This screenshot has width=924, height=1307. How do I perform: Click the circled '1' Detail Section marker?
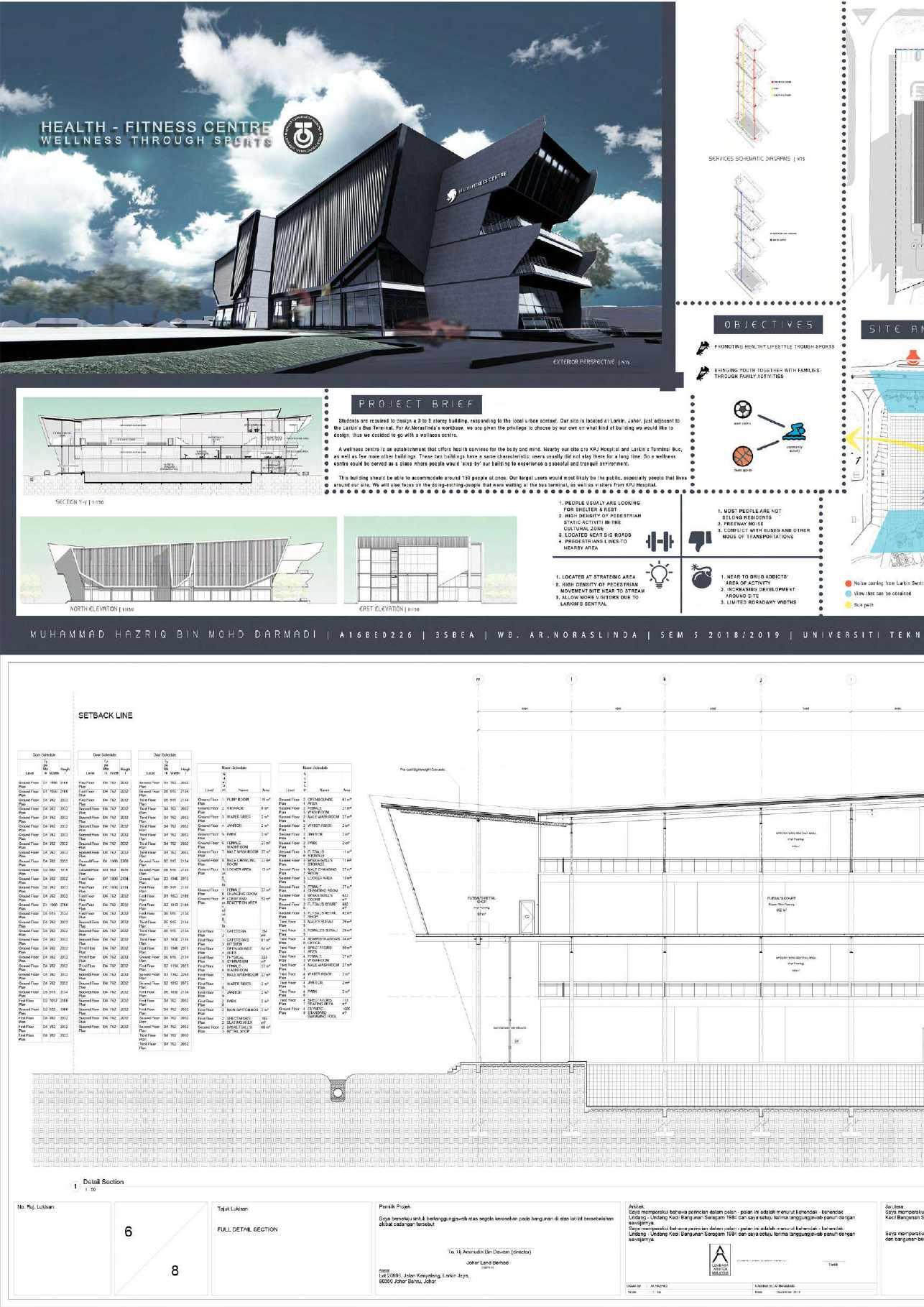coord(75,1186)
